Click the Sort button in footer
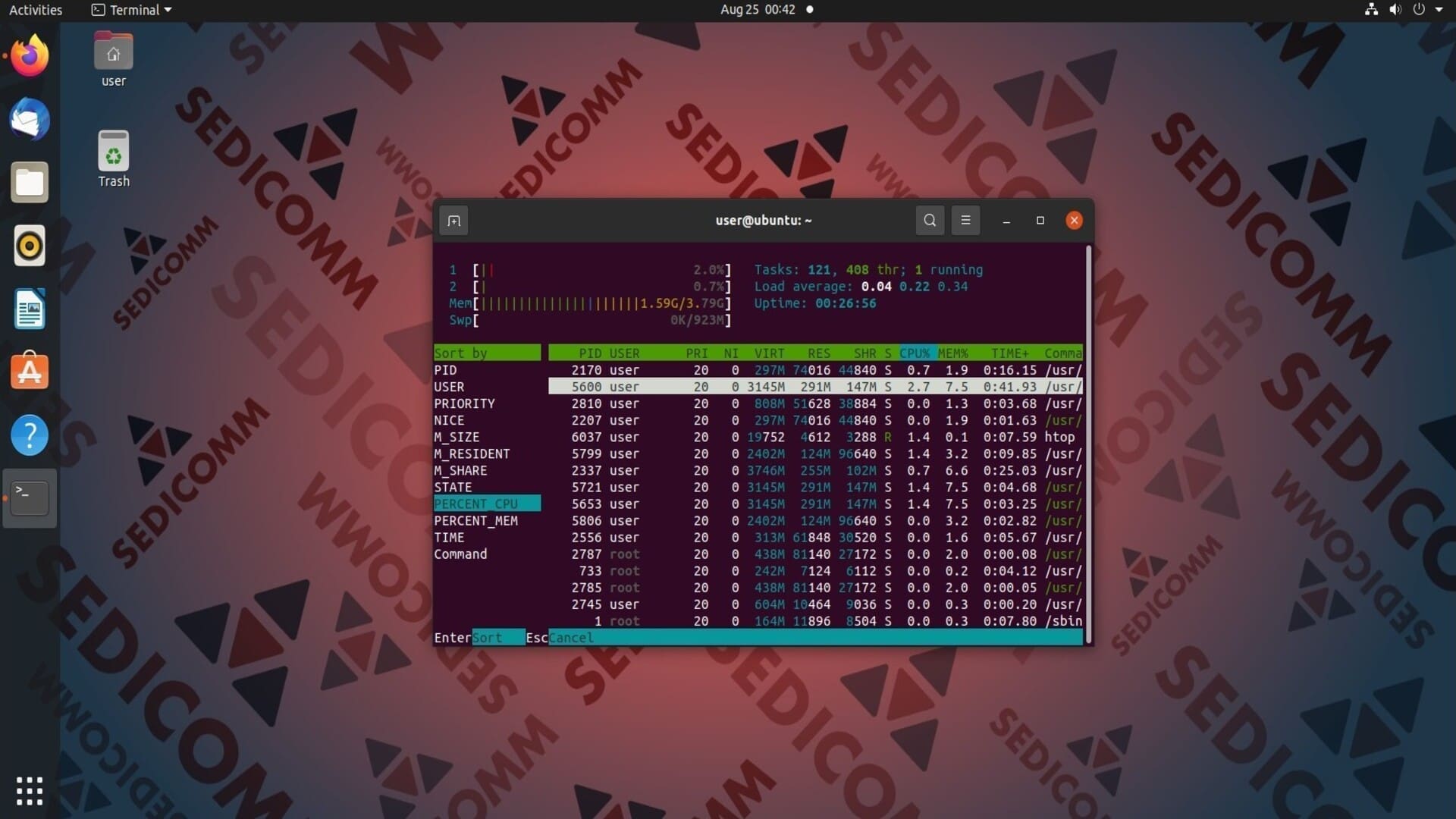This screenshot has height=819, width=1456. pyautogui.click(x=497, y=638)
